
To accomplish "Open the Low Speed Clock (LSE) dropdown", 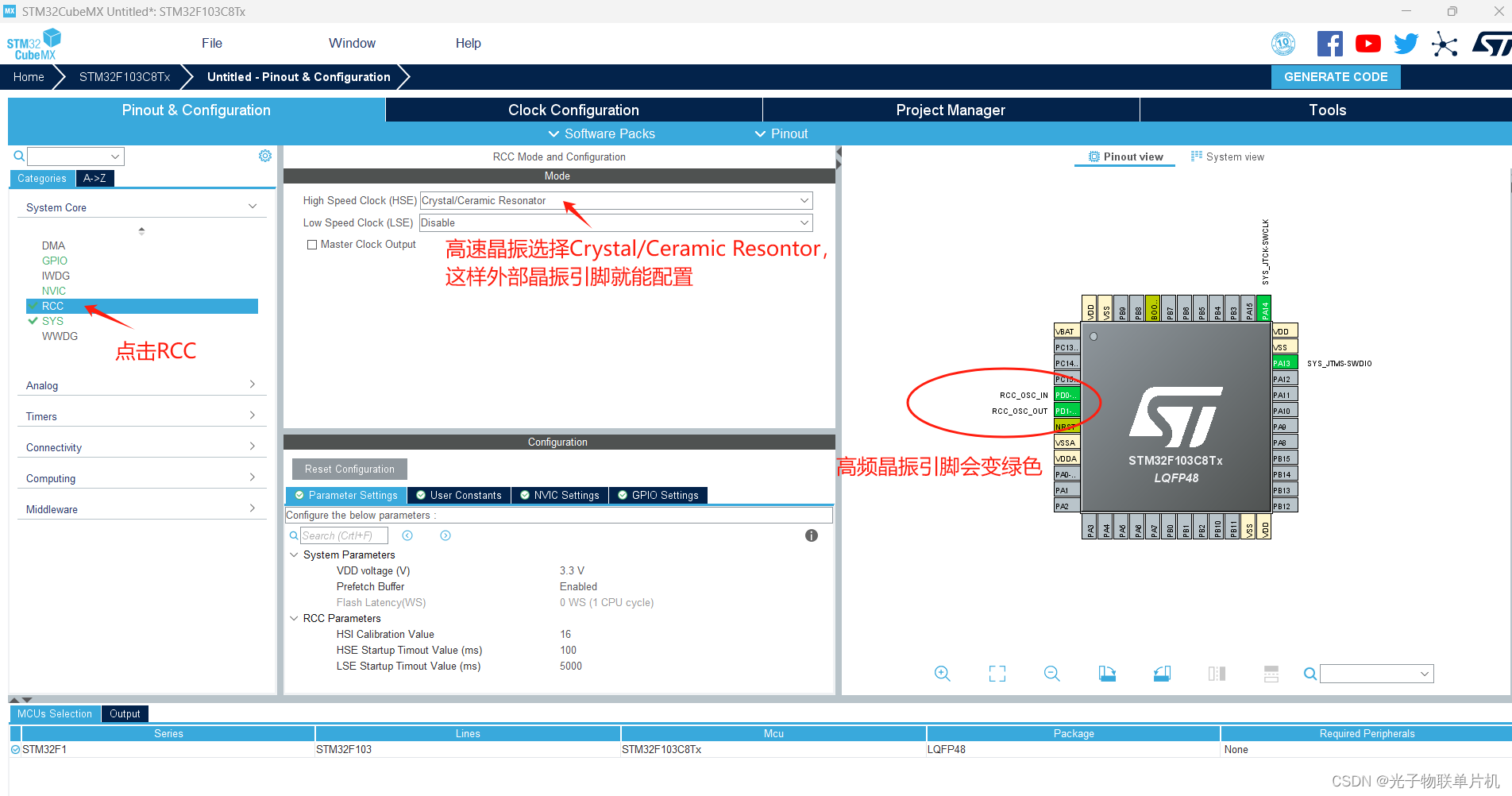I will (616, 222).
